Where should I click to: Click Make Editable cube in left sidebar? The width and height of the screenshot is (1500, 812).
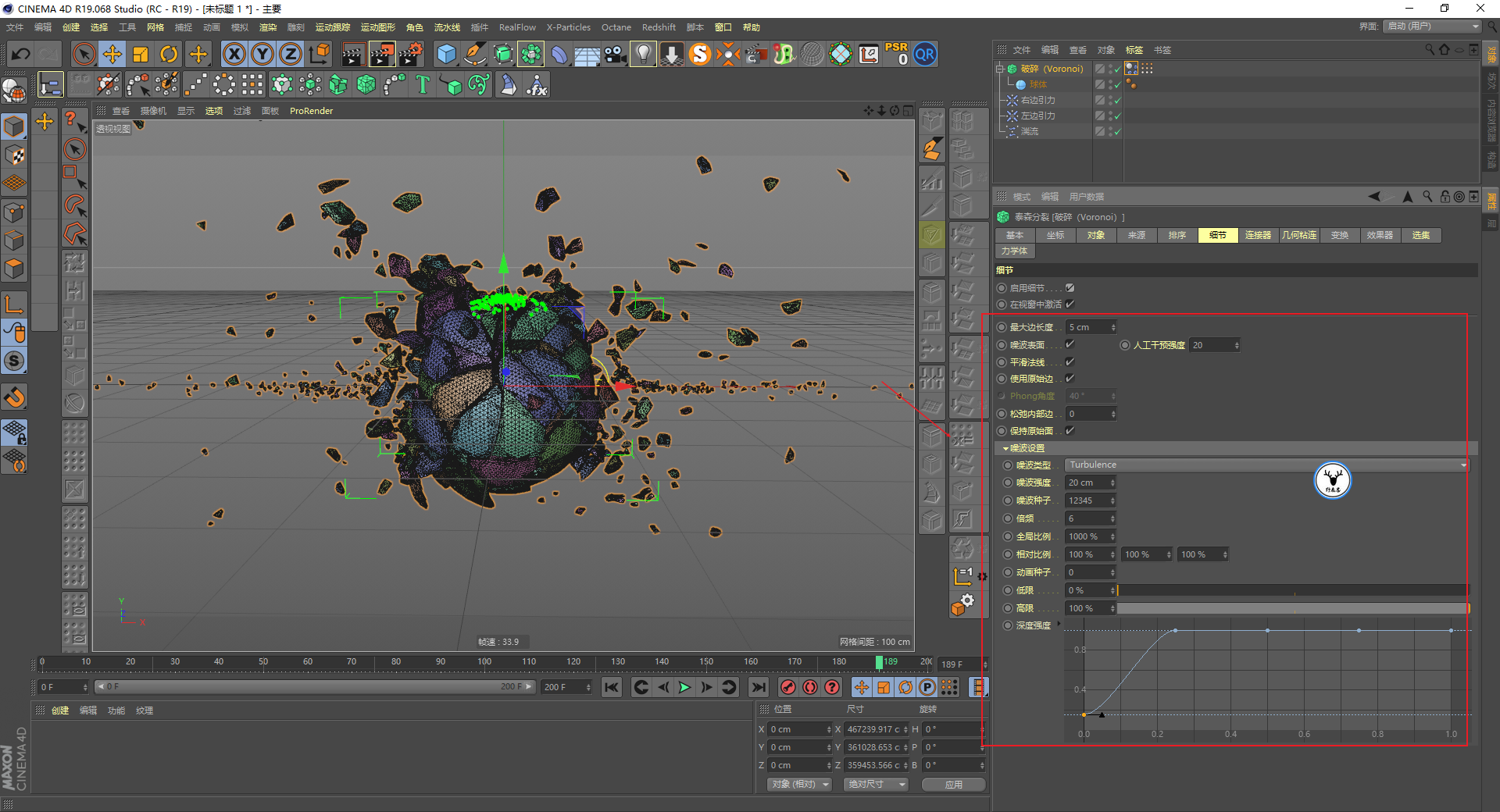(15, 126)
